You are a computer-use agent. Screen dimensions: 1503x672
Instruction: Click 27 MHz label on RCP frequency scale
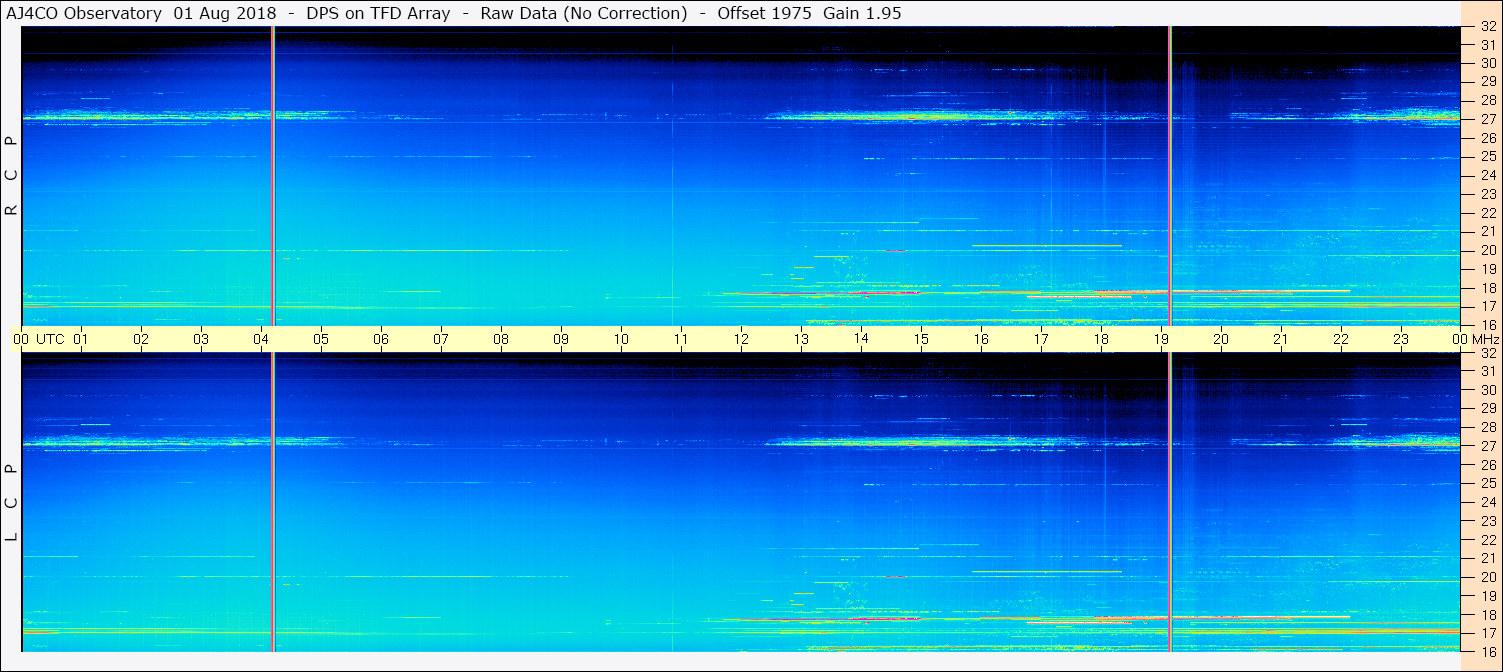(1487, 119)
